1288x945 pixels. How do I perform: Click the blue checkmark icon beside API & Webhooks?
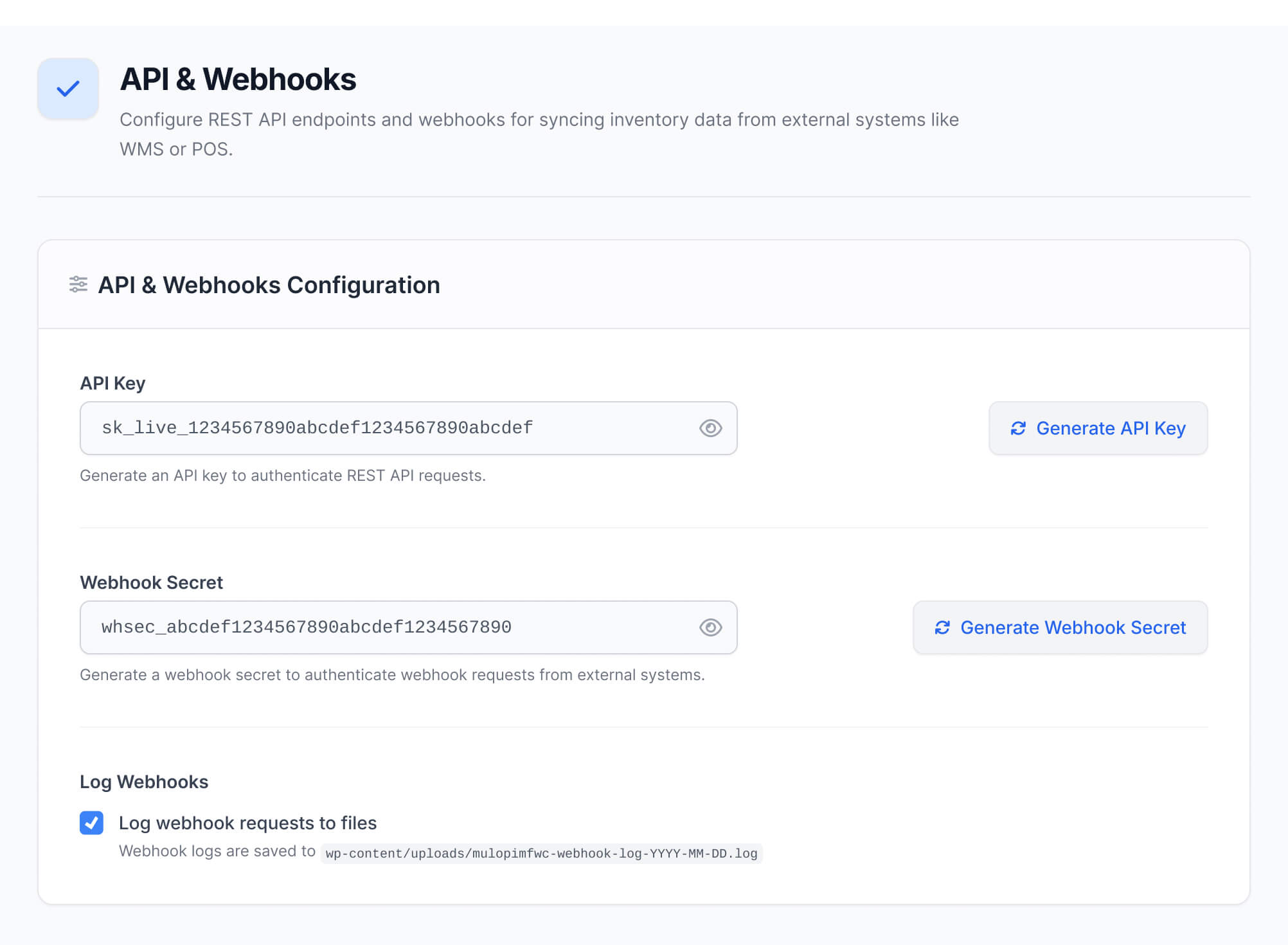[x=67, y=89]
